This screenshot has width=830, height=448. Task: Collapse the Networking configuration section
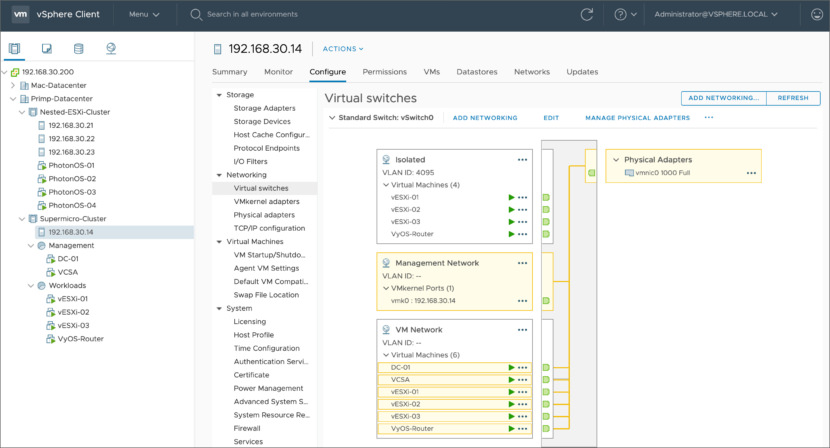220,175
